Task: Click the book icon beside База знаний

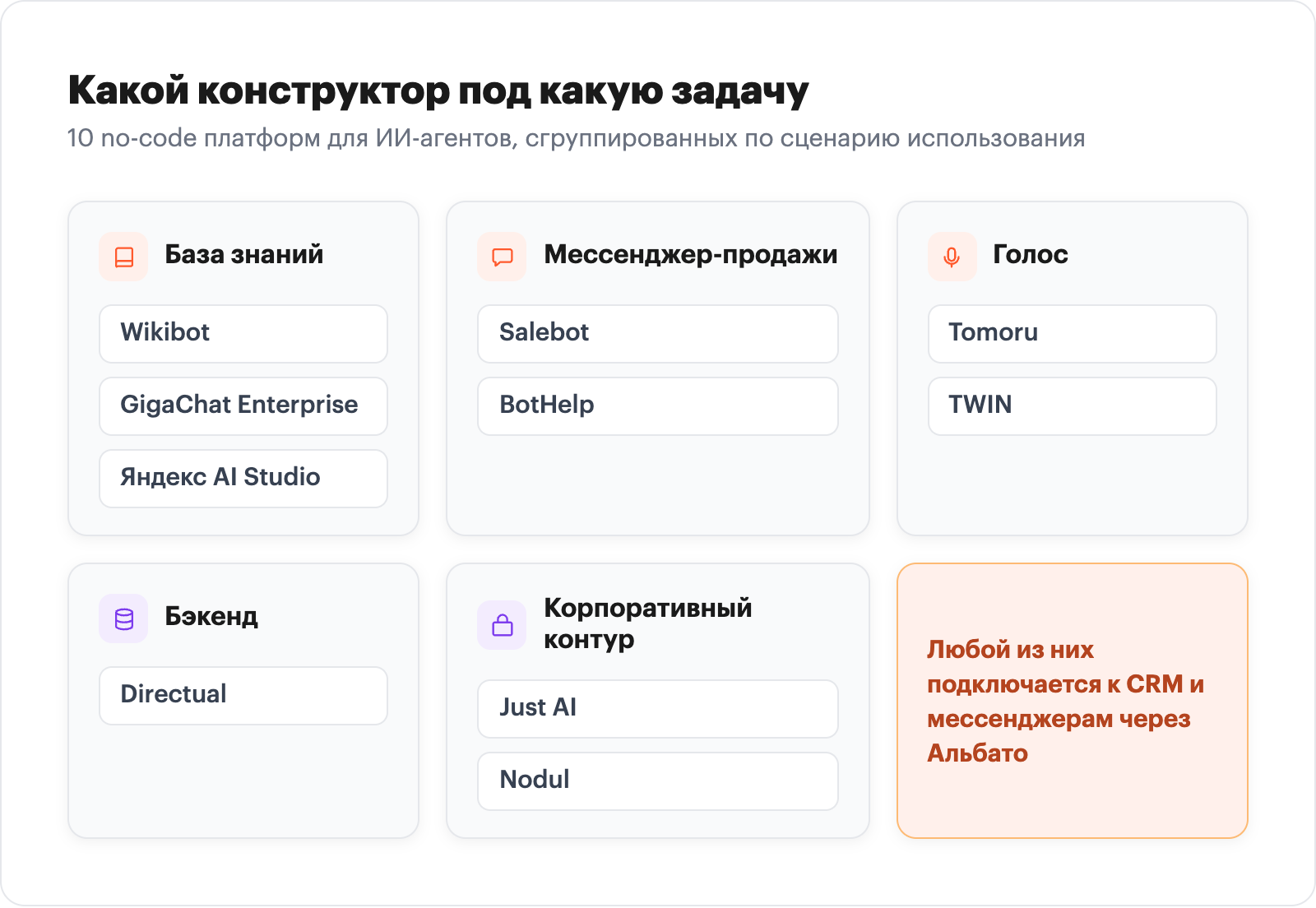Action: 123,257
